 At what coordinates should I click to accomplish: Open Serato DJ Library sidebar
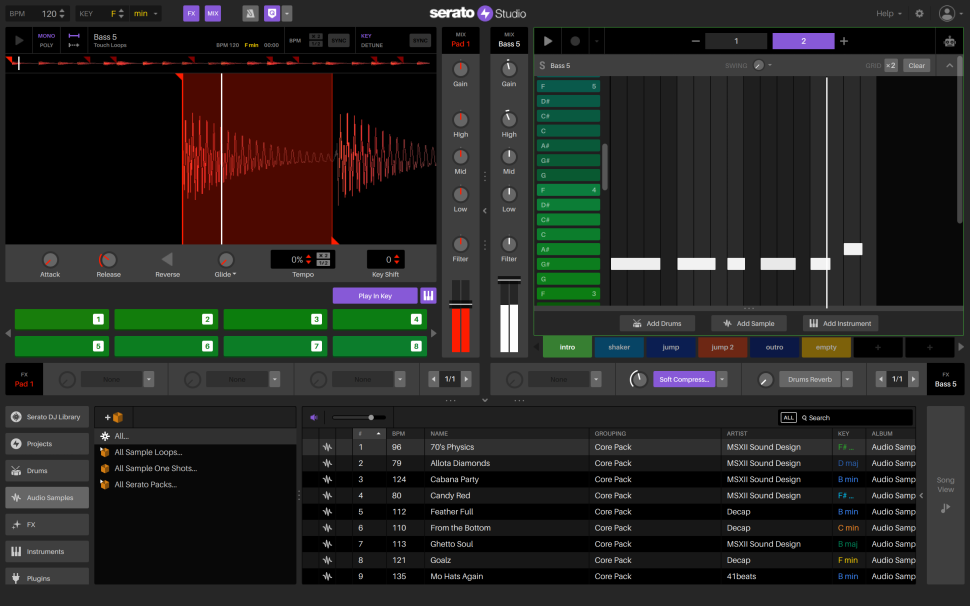[47, 417]
